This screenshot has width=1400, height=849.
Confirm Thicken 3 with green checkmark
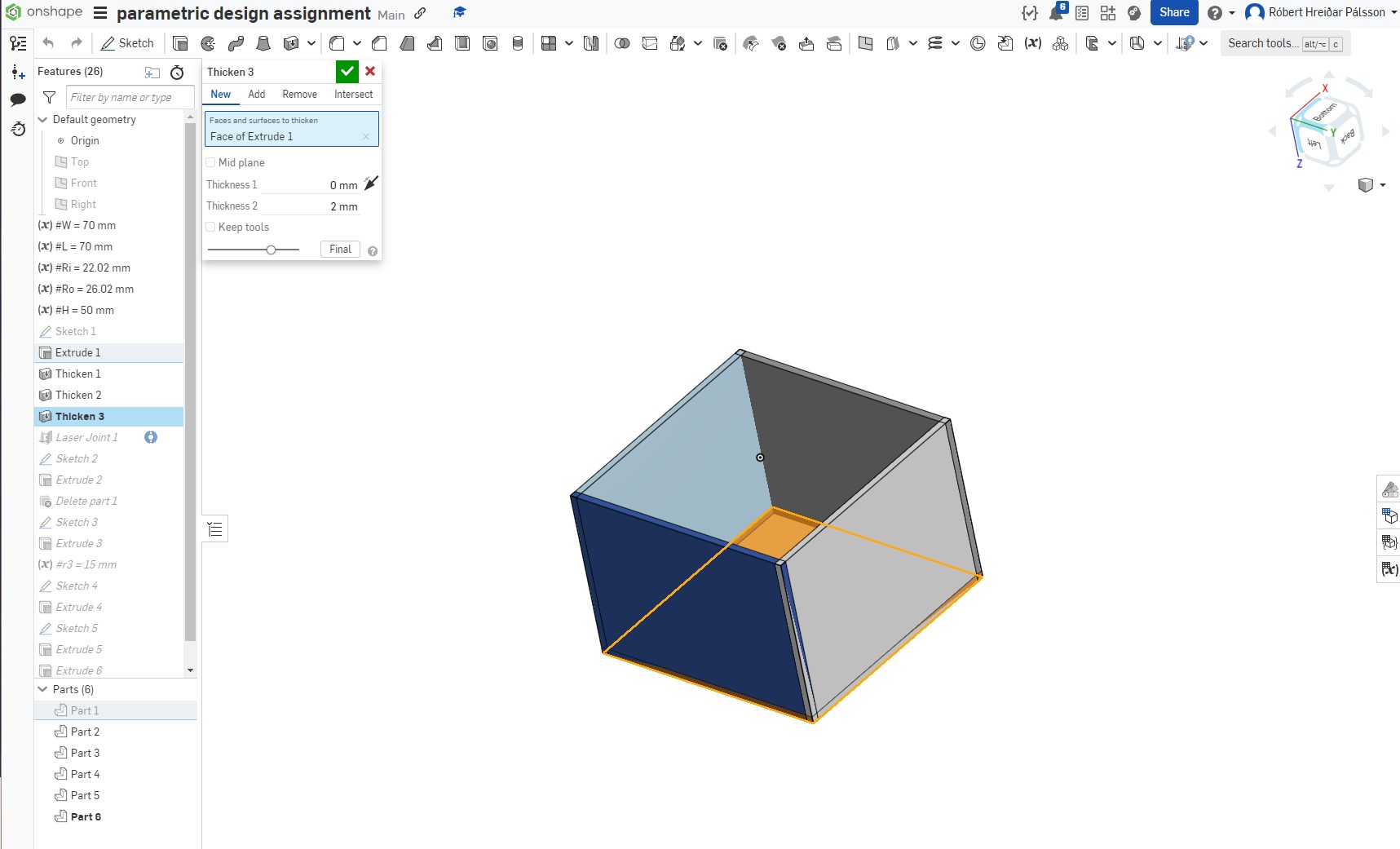[x=347, y=72]
